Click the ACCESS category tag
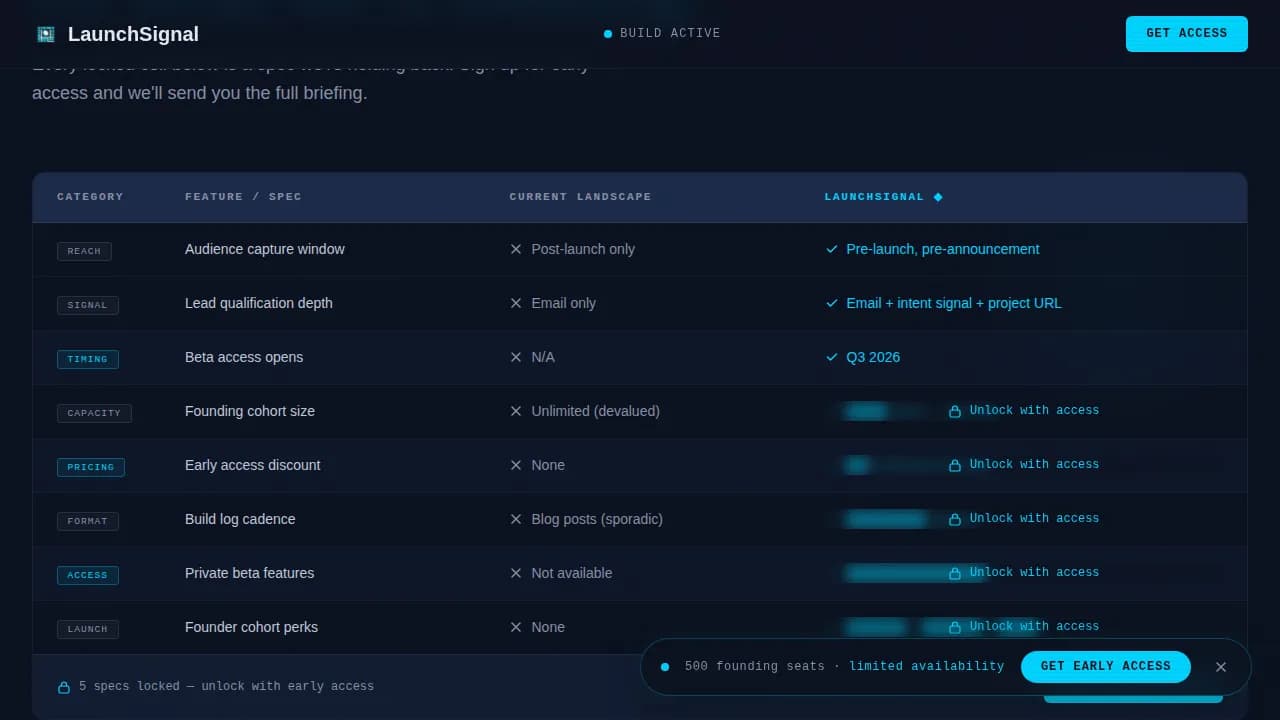 88,576
